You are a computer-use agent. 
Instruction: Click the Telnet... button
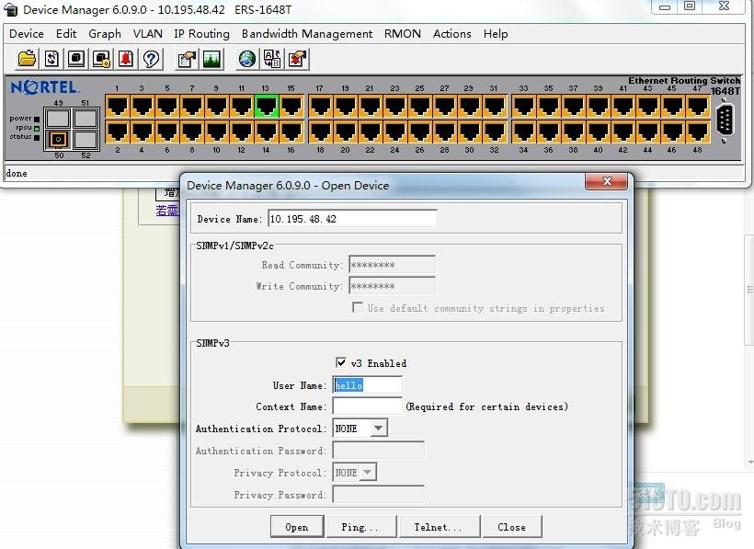click(x=438, y=527)
